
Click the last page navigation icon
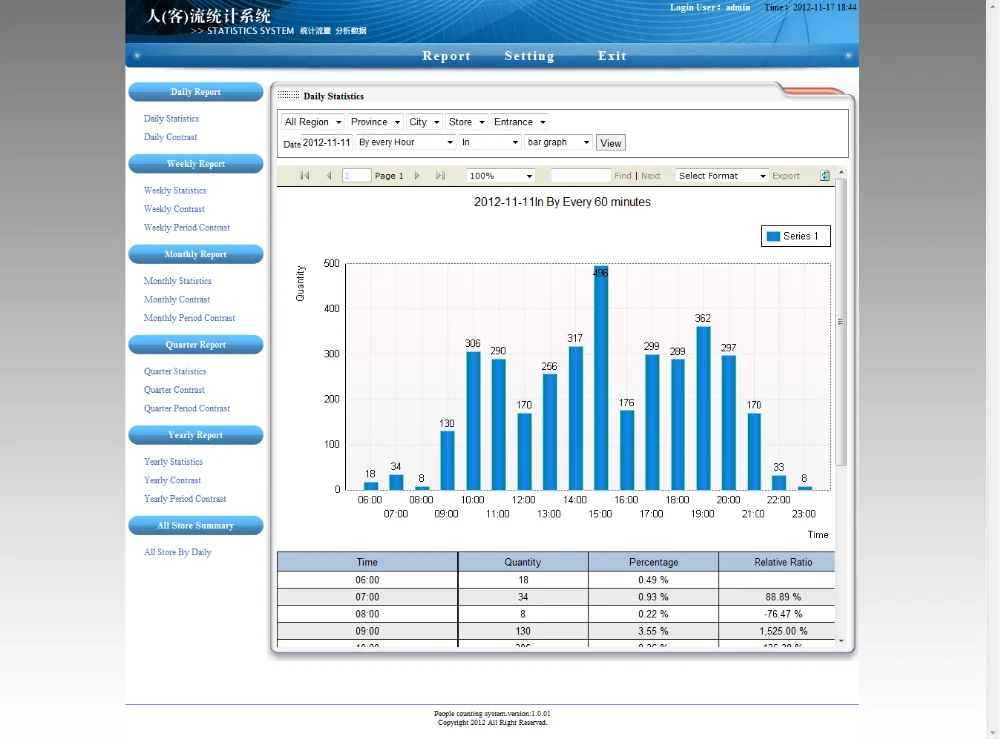point(440,175)
